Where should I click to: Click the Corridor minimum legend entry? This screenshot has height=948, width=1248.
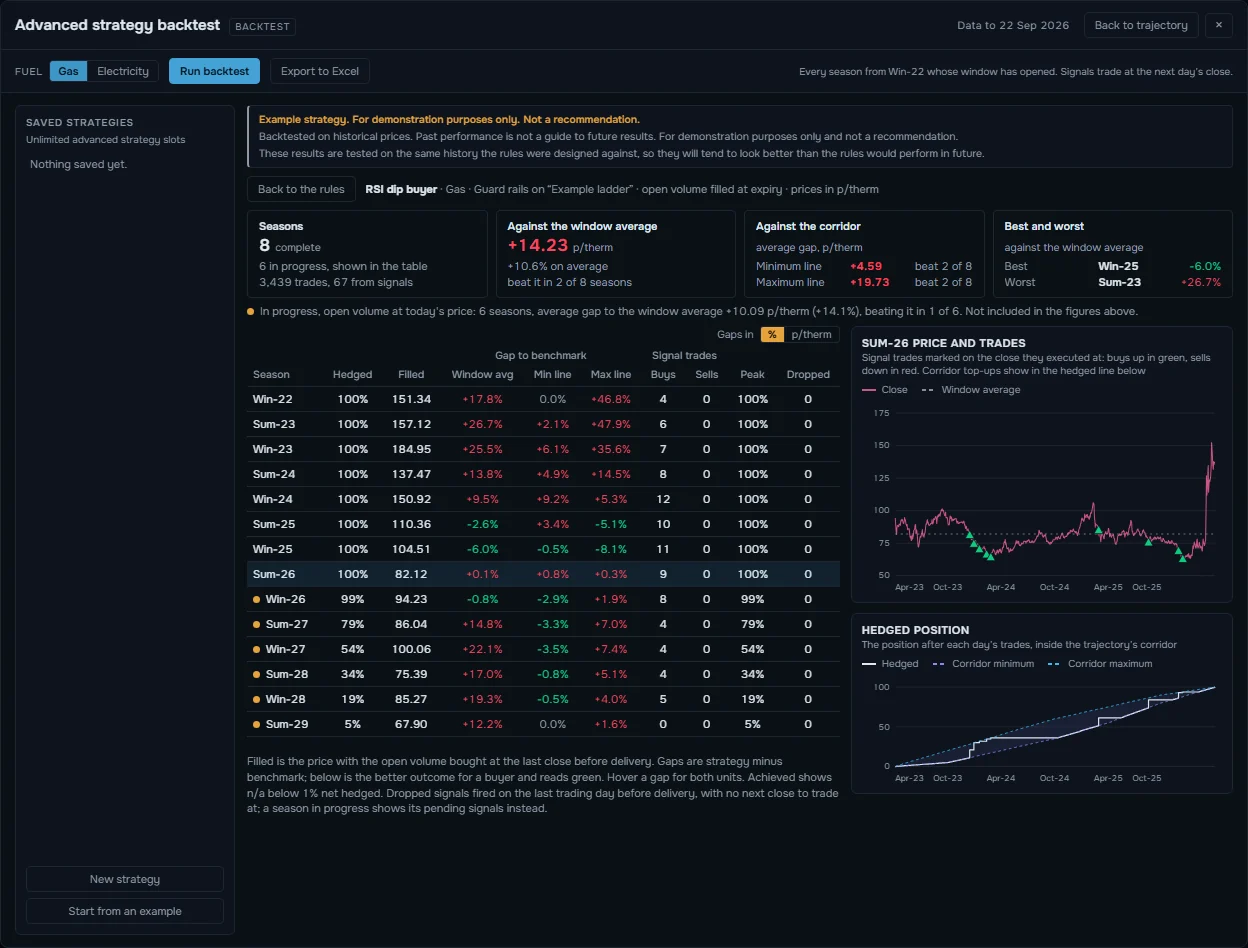[983, 664]
